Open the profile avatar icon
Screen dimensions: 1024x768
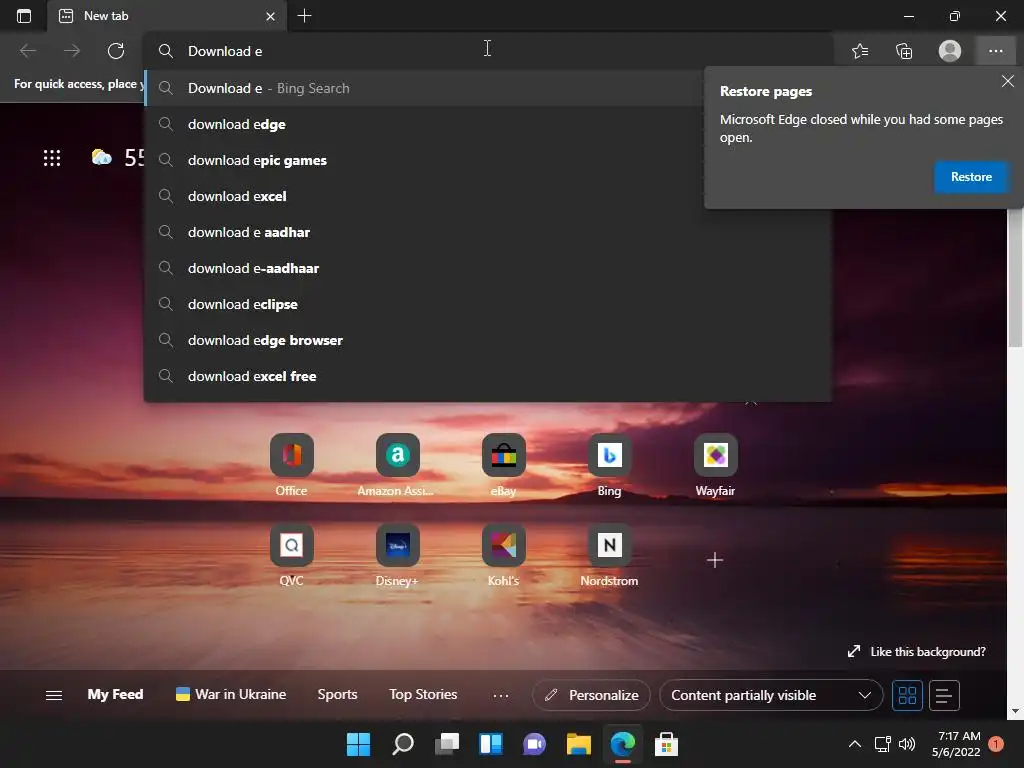click(x=950, y=51)
